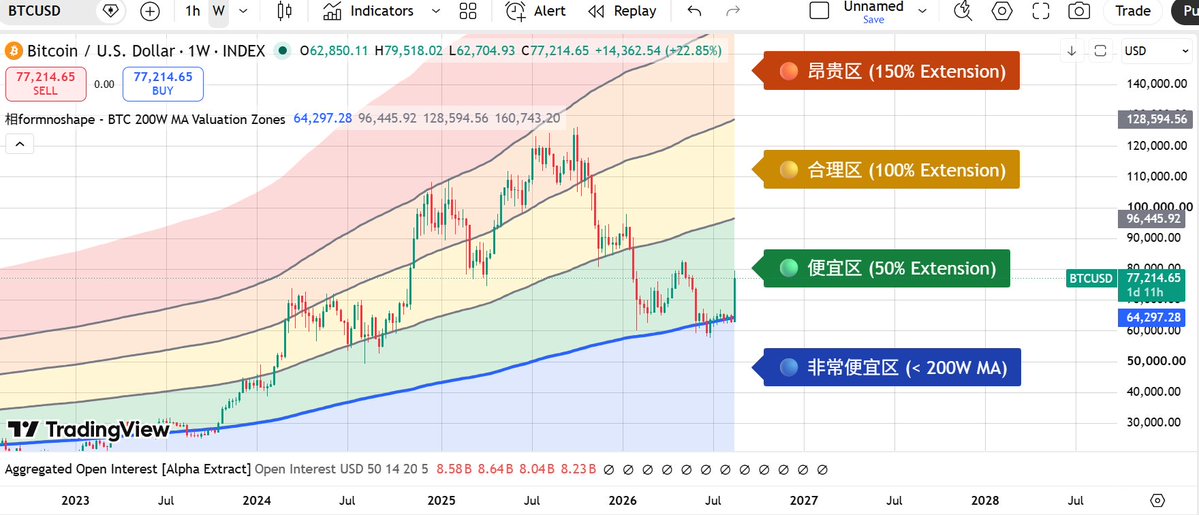
Task: Take a chart snapshot with the camera icon
Action: pyautogui.click(x=1079, y=11)
